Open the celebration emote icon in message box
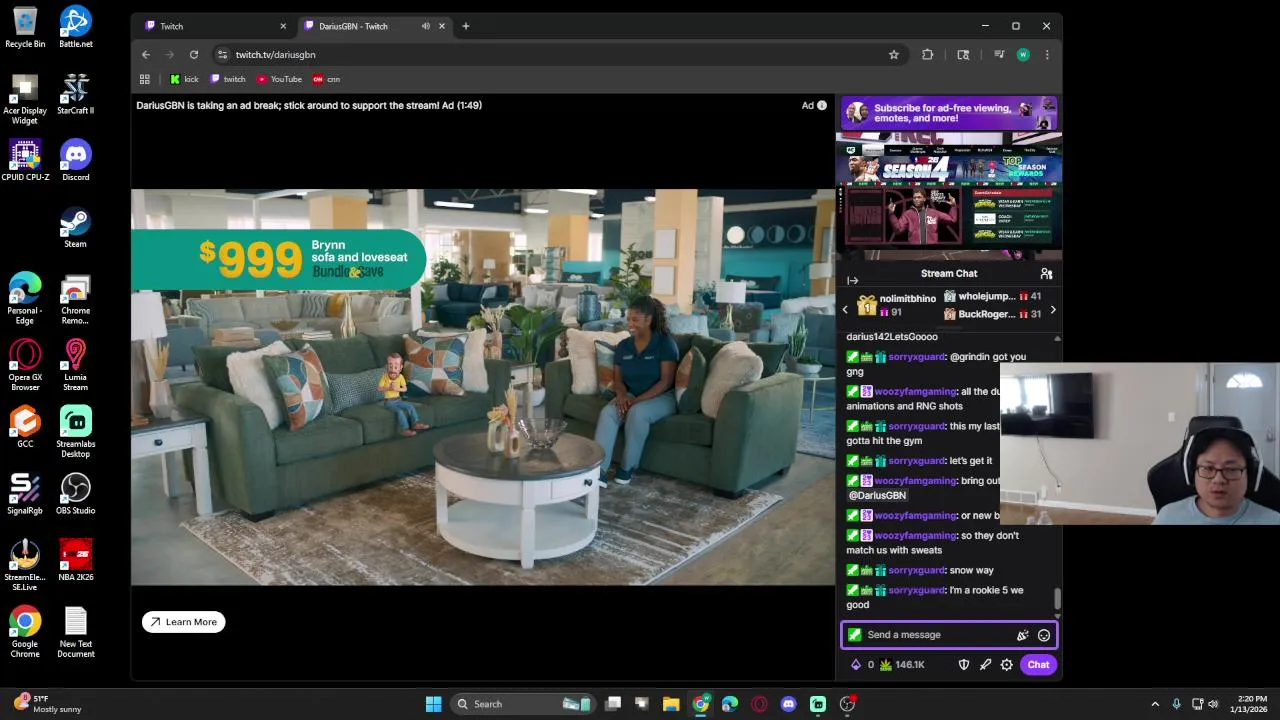1280x720 pixels. pyautogui.click(x=1022, y=635)
